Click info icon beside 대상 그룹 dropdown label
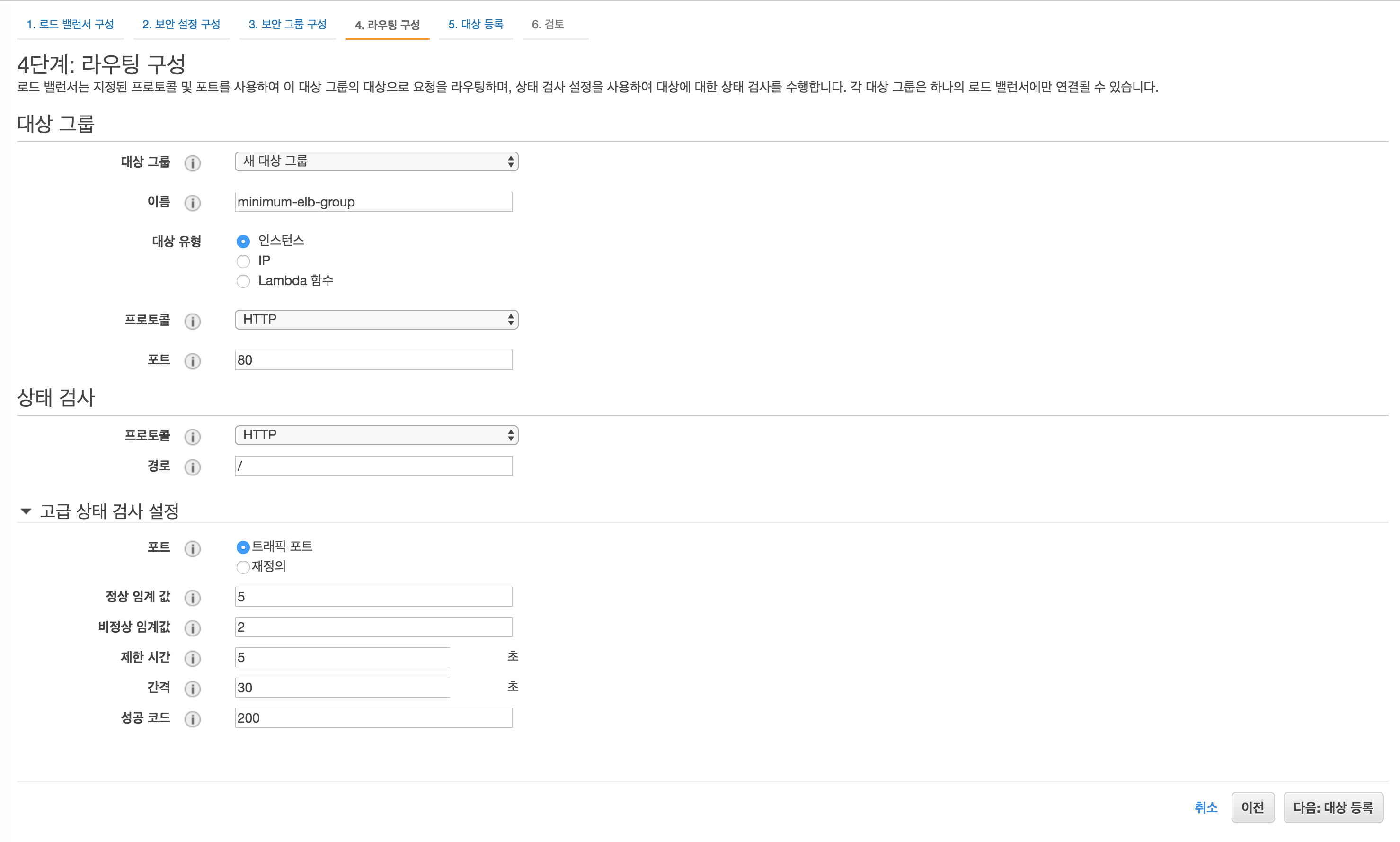Viewport: 1400px width, 842px height. [x=192, y=163]
